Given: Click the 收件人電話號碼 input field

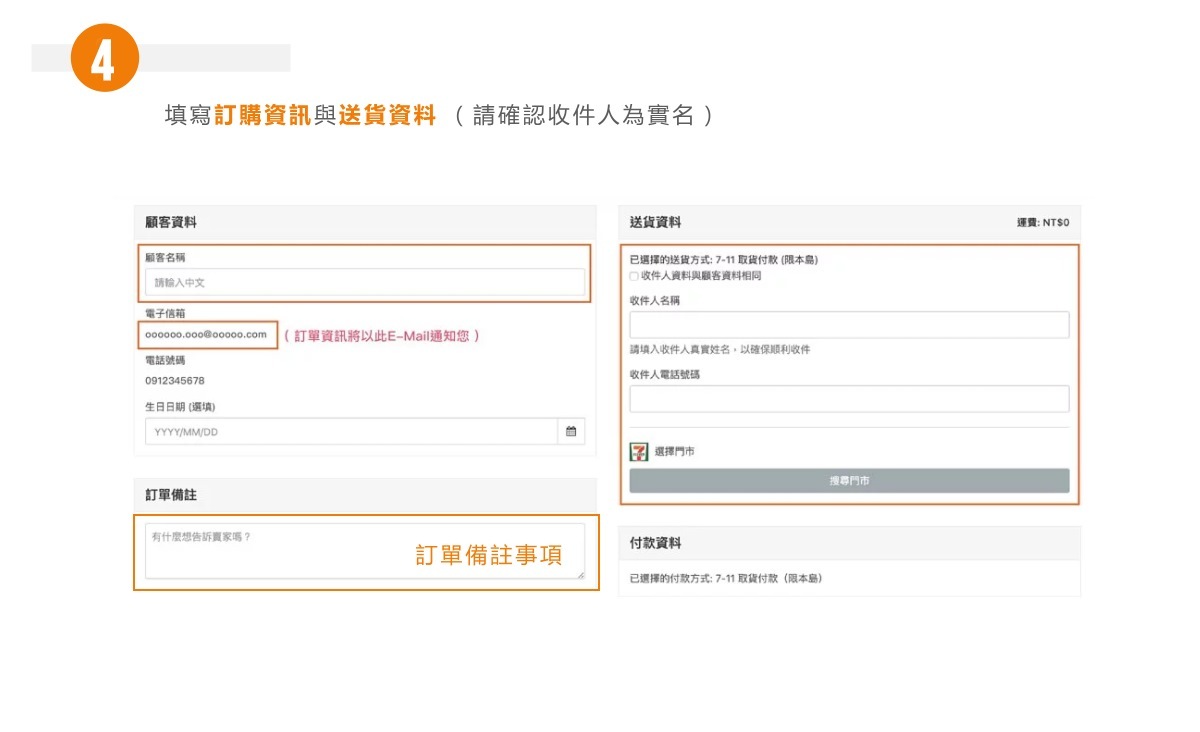Looking at the screenshot, I should tap(849, 399).
